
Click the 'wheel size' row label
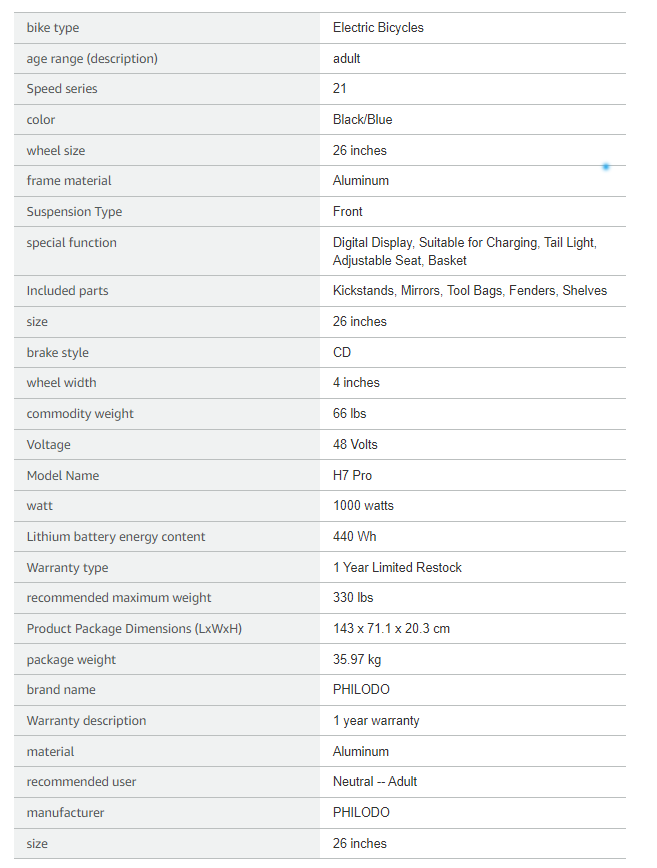tap(56, 151)
